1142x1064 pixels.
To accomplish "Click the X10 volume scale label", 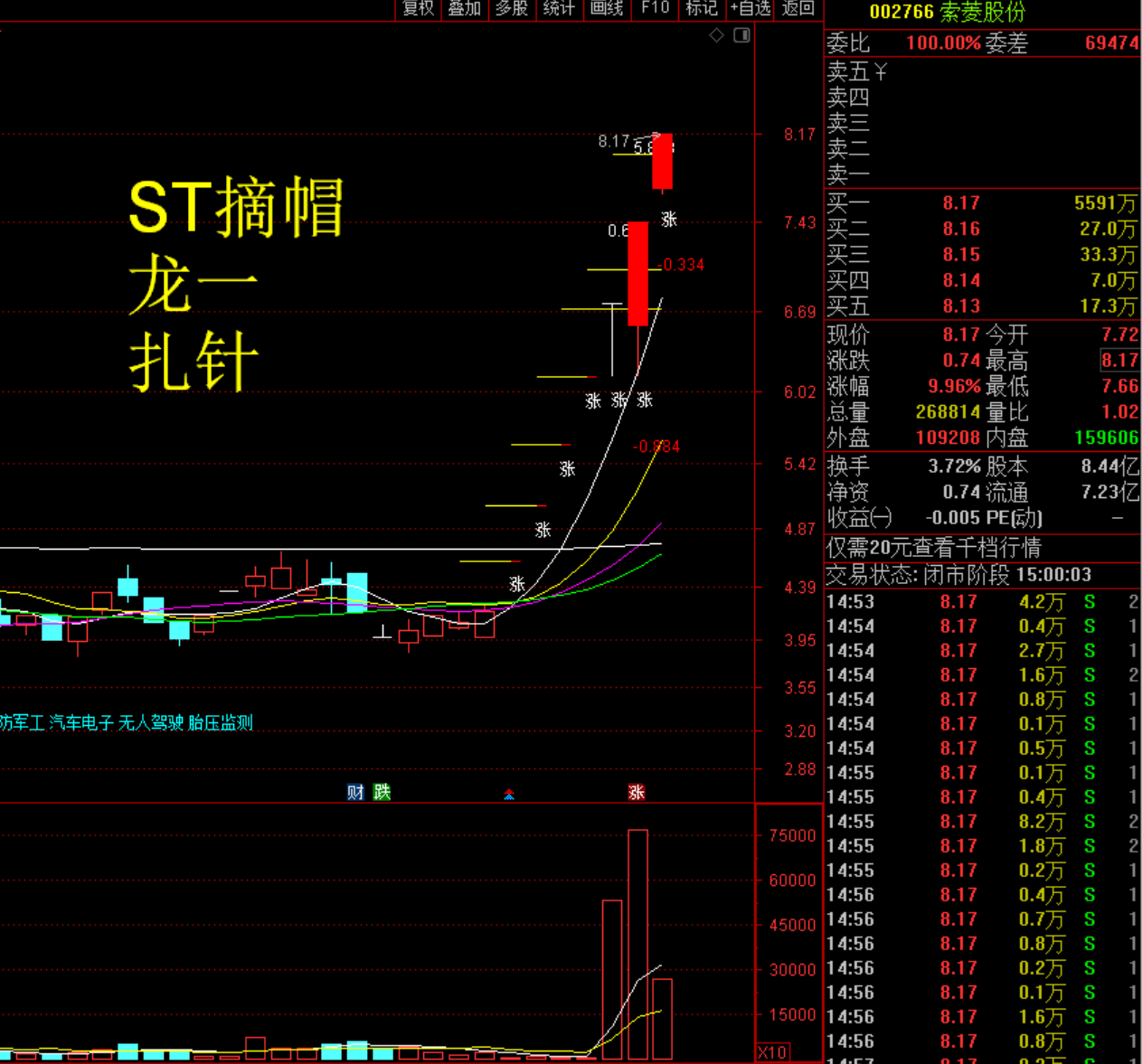I will tap(771, 1052).
